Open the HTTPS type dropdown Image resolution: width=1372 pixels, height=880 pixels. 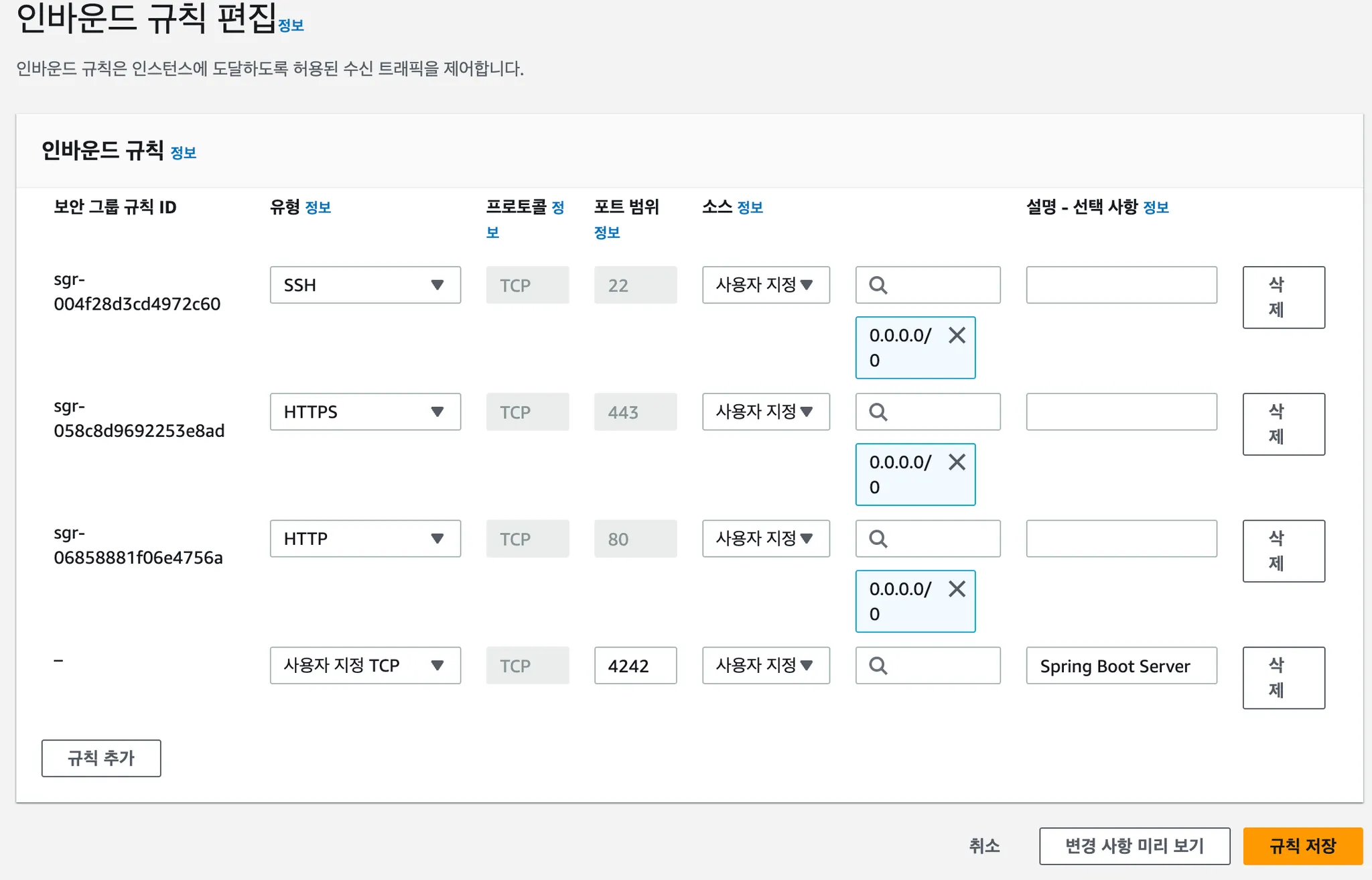365,412
